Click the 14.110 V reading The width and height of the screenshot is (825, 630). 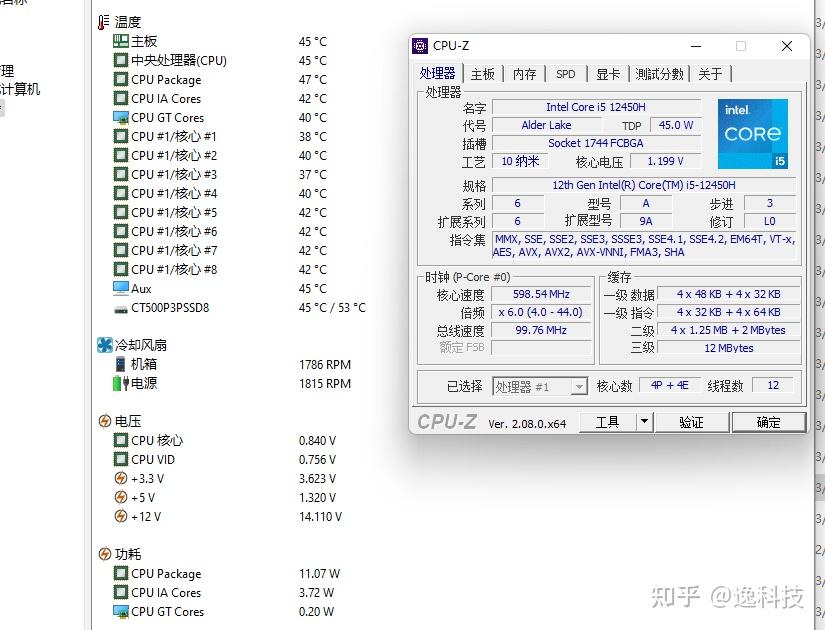click(320, 516)
